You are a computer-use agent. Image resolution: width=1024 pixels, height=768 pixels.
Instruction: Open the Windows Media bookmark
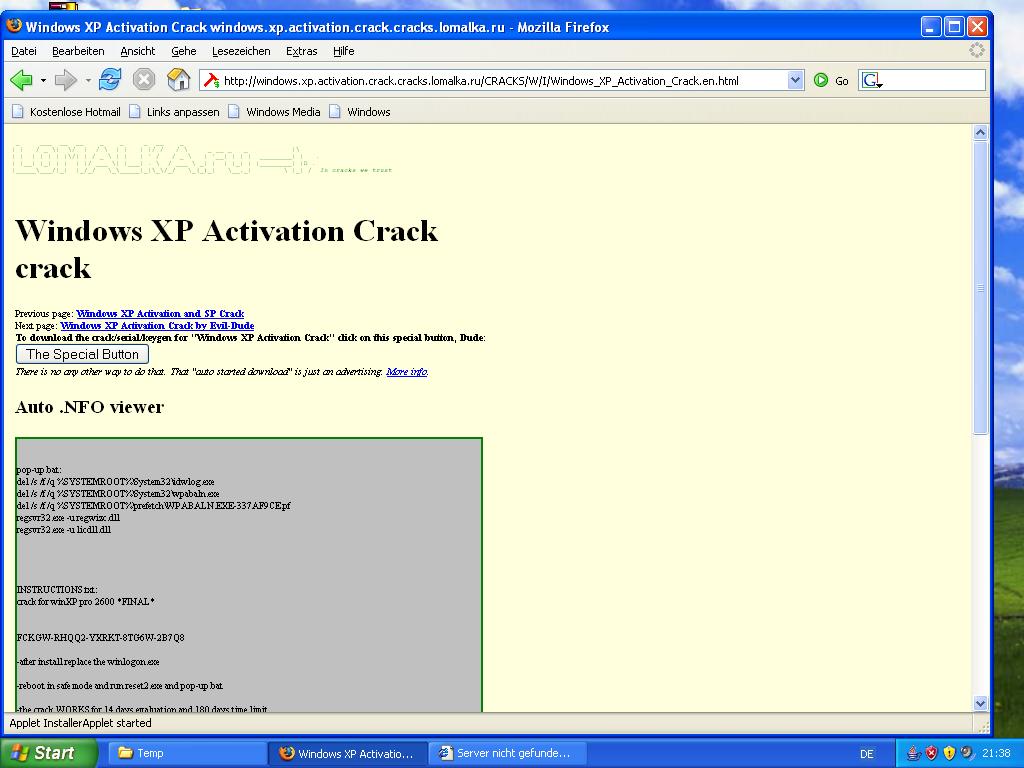[x=274, y=112]
